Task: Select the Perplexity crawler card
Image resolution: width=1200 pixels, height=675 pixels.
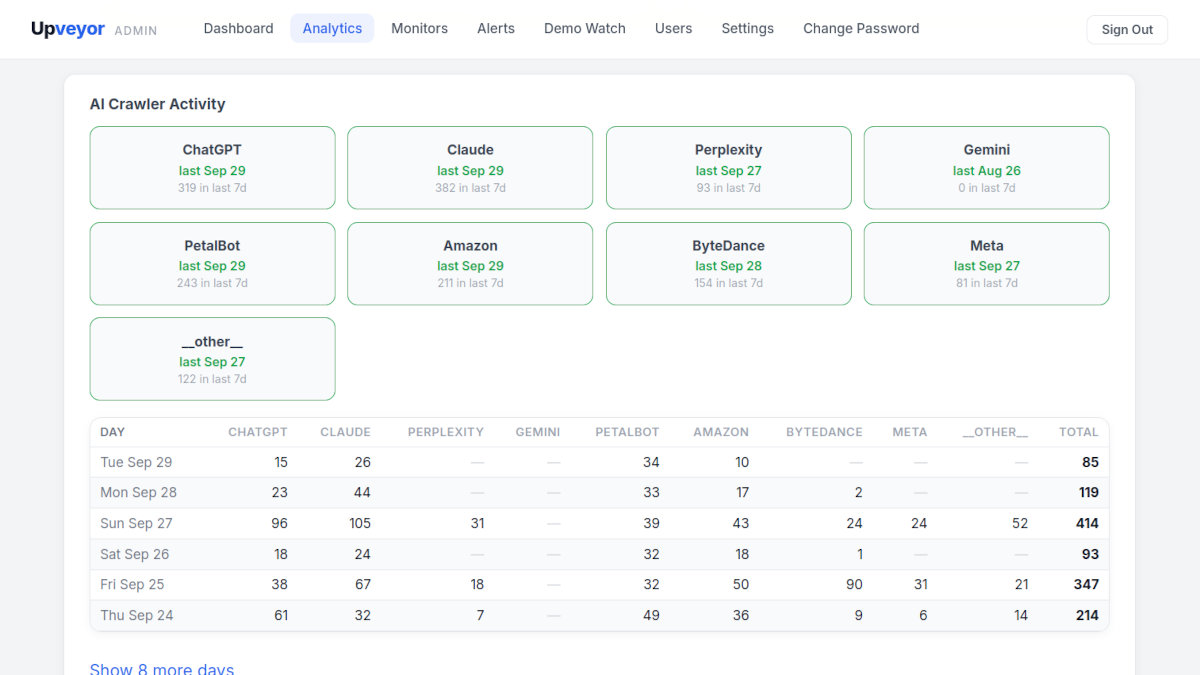Action: [x=728, y=168]
